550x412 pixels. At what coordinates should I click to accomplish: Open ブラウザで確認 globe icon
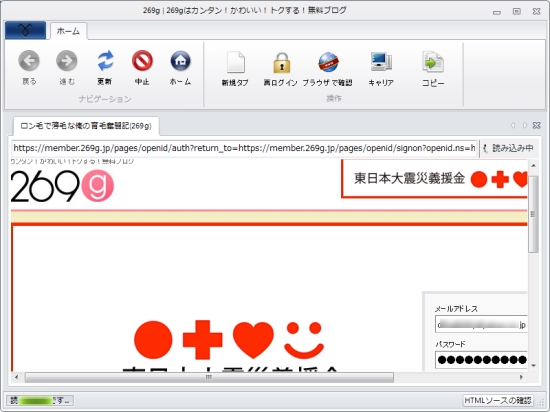click(x=328, y=62)
